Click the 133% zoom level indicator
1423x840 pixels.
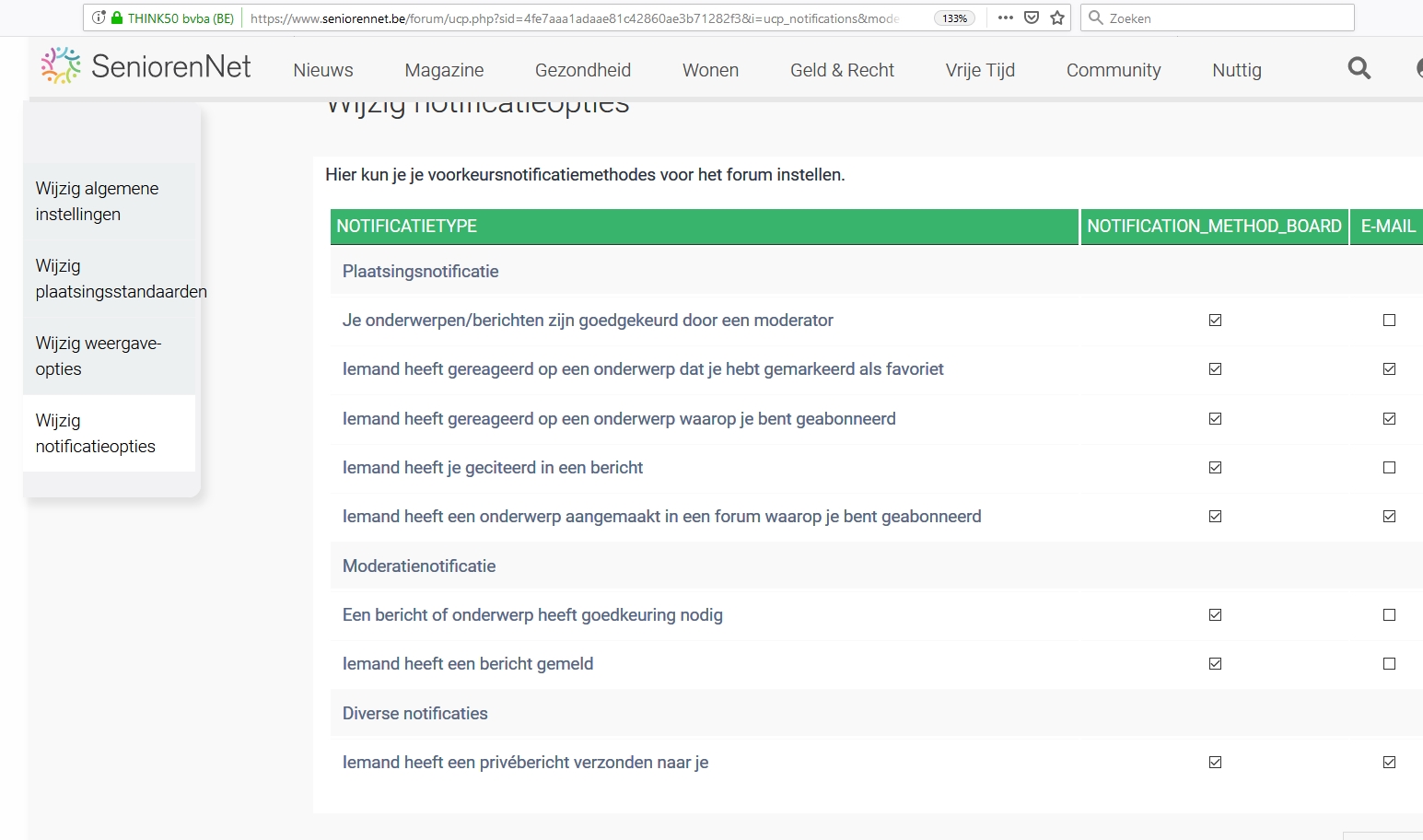(954, 18)
